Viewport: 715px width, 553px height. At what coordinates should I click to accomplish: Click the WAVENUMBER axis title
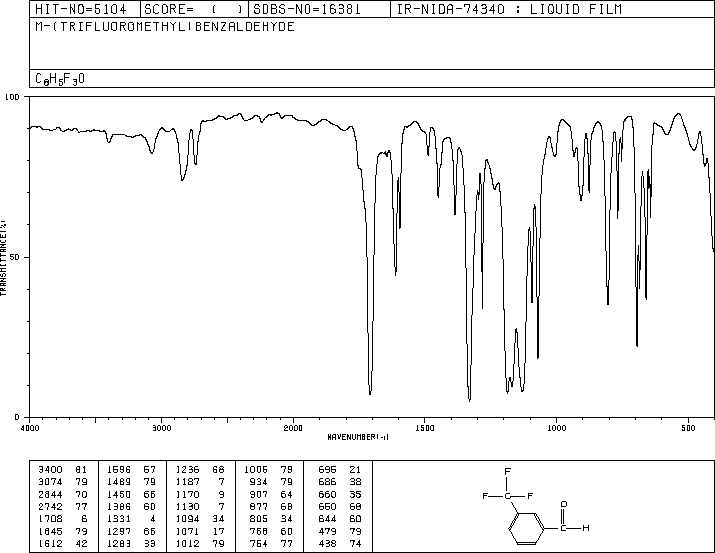pos(358,437)
